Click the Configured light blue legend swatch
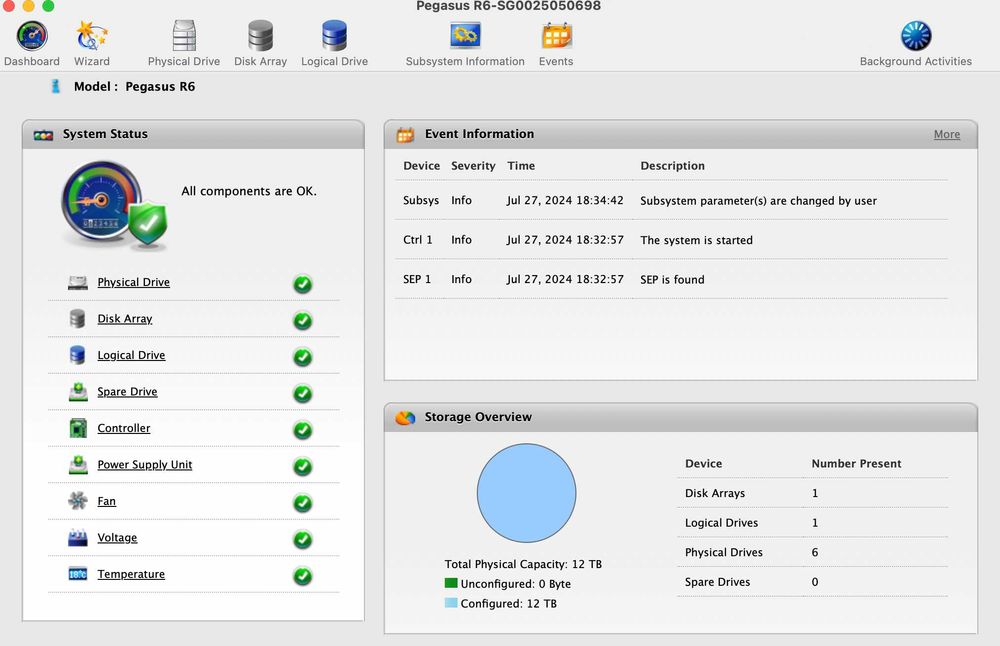The height and width of the screenshot is (646, 1000). click(x=451, y=603)
